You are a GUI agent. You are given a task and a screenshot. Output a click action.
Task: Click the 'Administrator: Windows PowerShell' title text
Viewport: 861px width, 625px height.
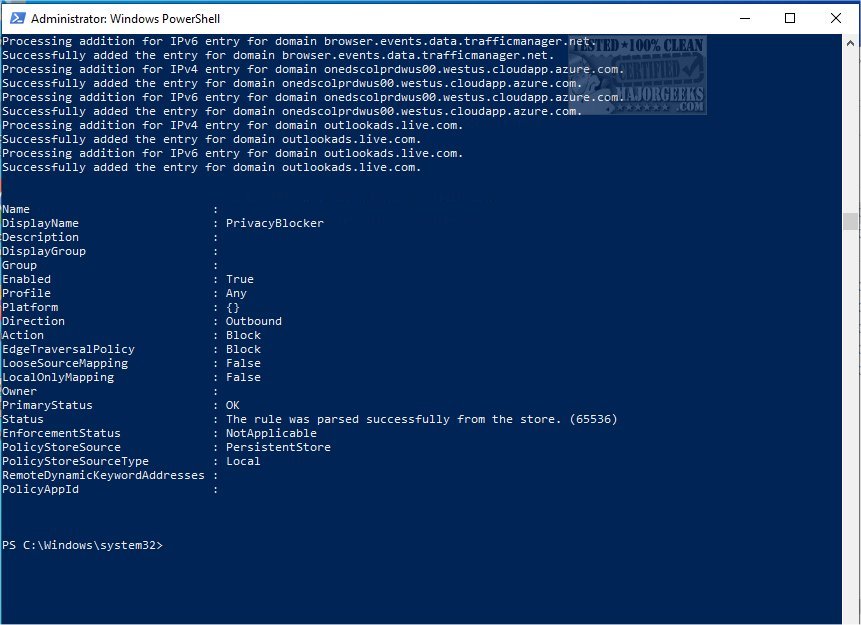tap(125, 18)
